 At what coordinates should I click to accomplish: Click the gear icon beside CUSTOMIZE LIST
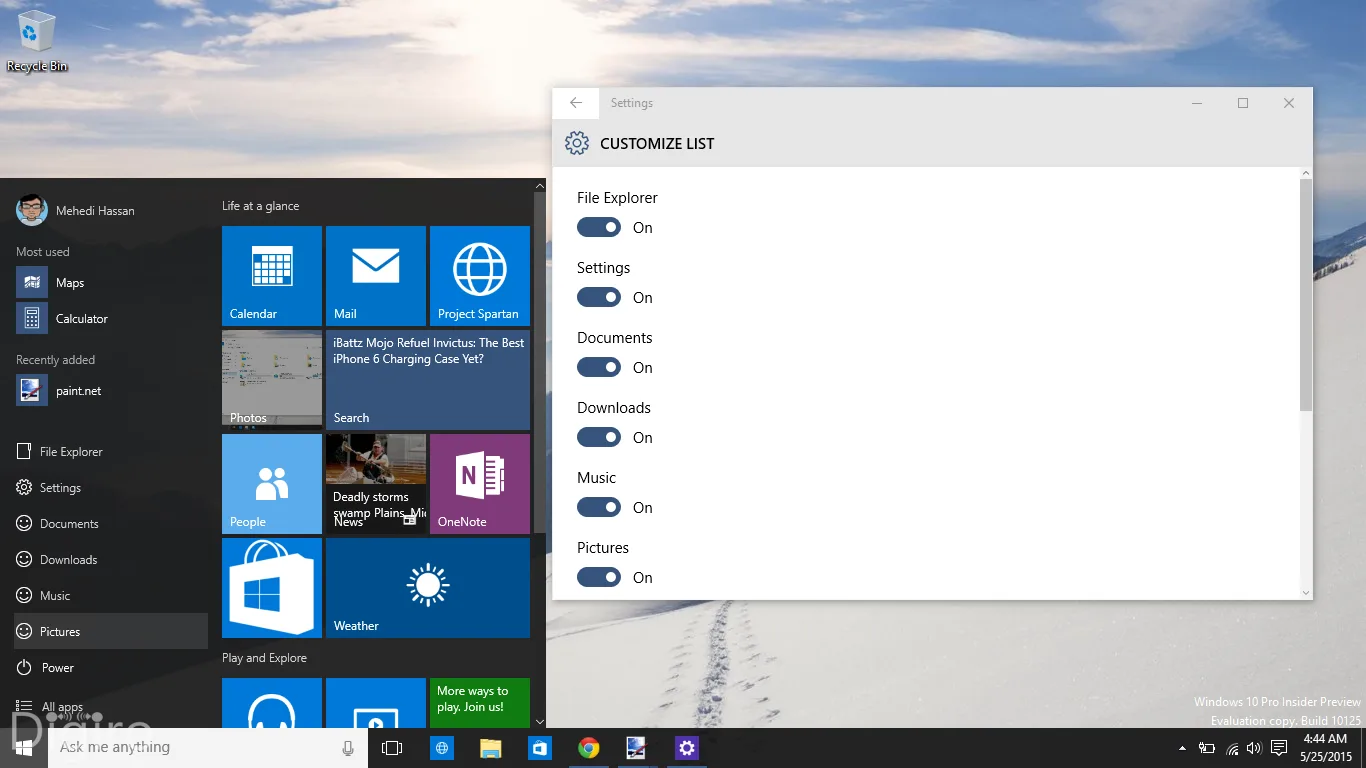pos(577,143)
